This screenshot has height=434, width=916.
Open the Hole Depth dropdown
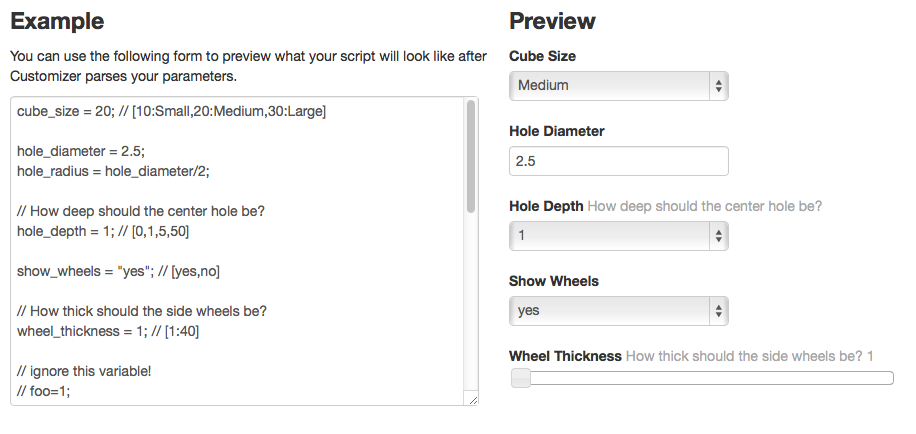pos(618,236)
